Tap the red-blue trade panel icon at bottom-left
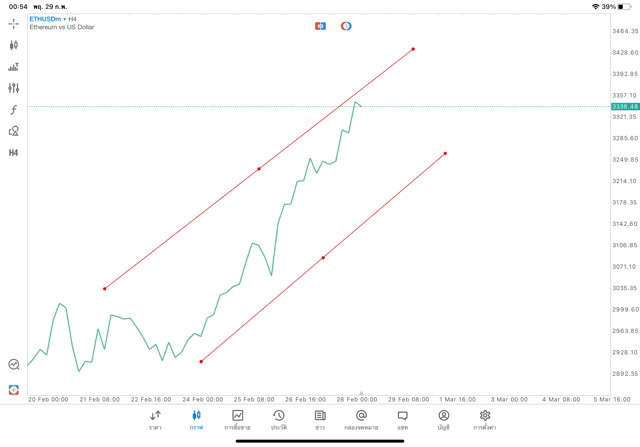 click(14, 390)
